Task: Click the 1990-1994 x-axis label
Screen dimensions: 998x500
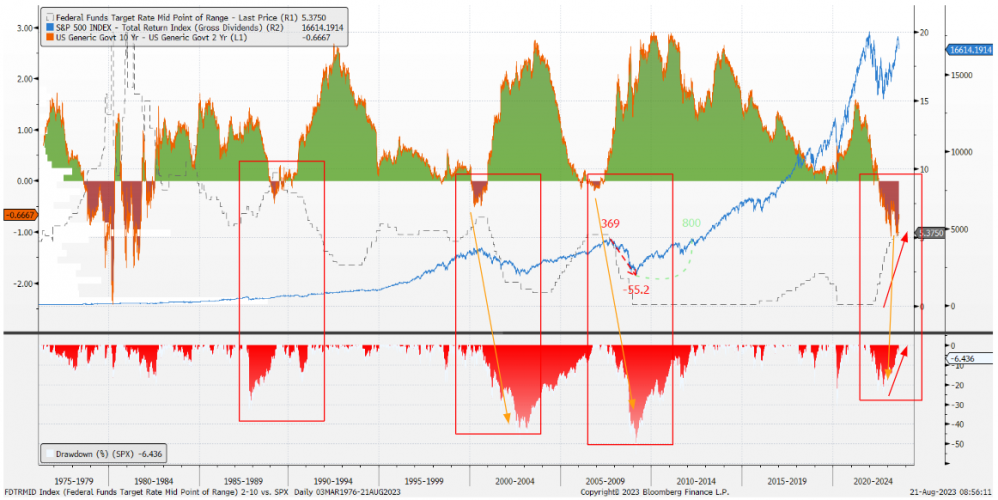Action: click(335, 482)
